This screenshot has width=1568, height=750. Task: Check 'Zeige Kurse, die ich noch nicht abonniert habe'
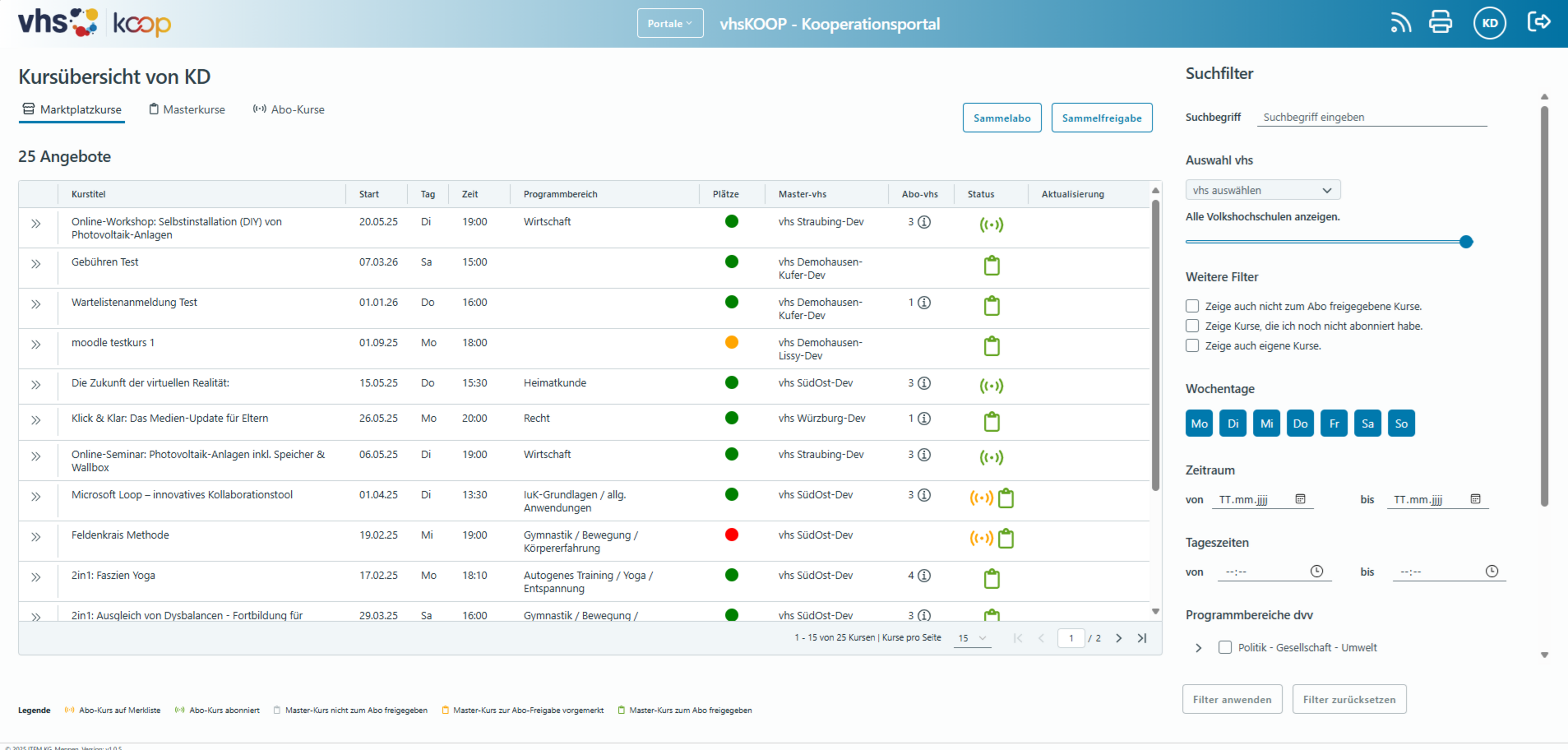pos(1192,326)
